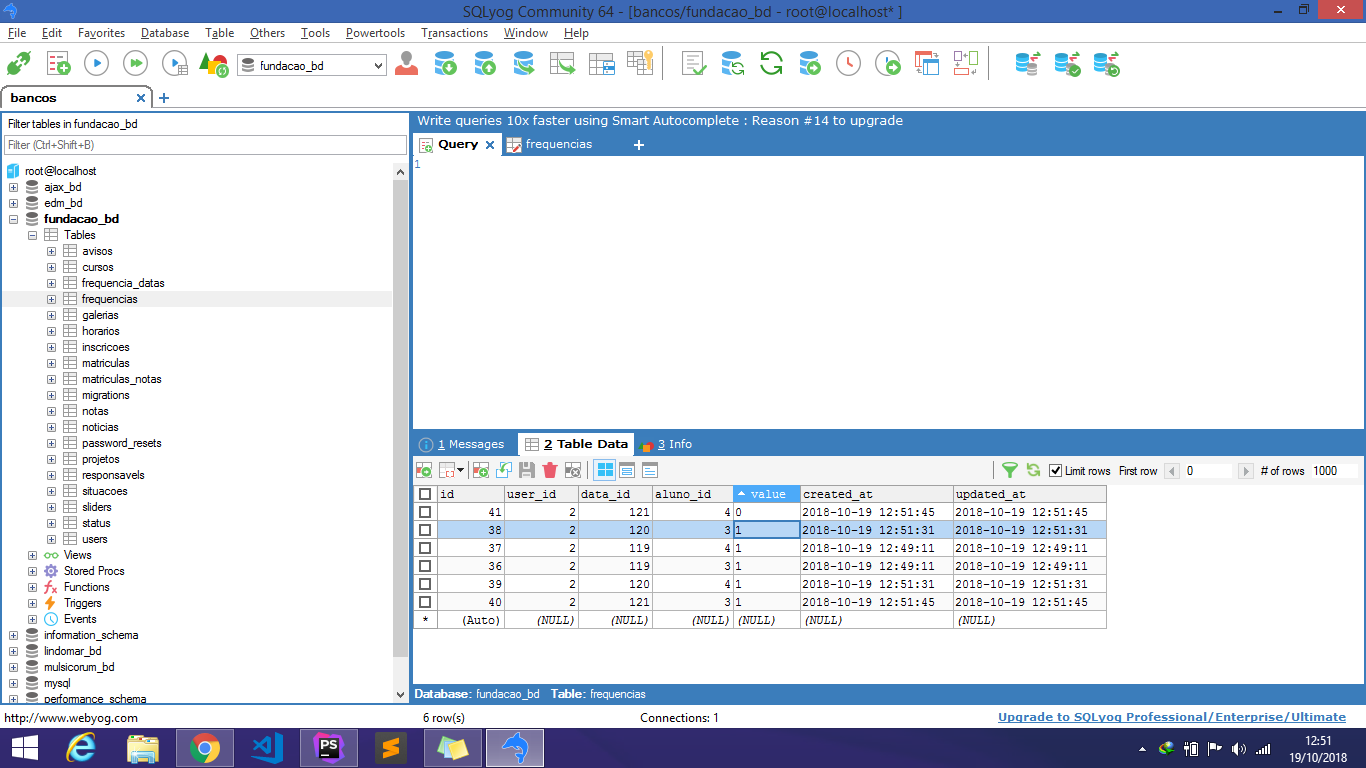Open the Powertools menu
Viewport: 1366px width, 768px height.
pyautogui.click(x=375, y=33)
